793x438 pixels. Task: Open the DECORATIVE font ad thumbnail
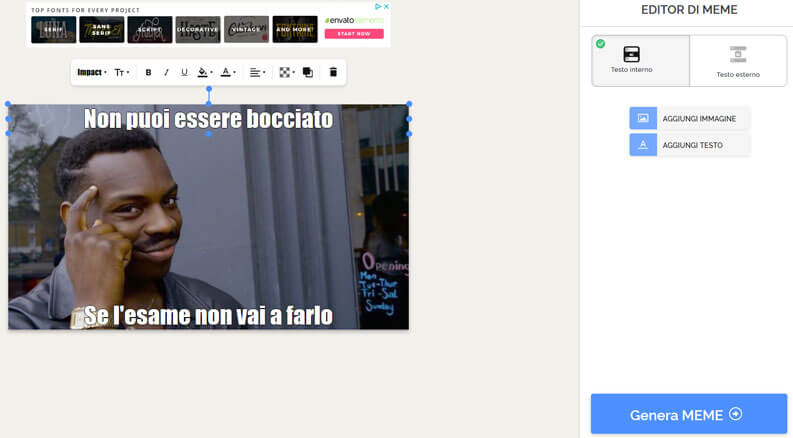tap(198, 29)
